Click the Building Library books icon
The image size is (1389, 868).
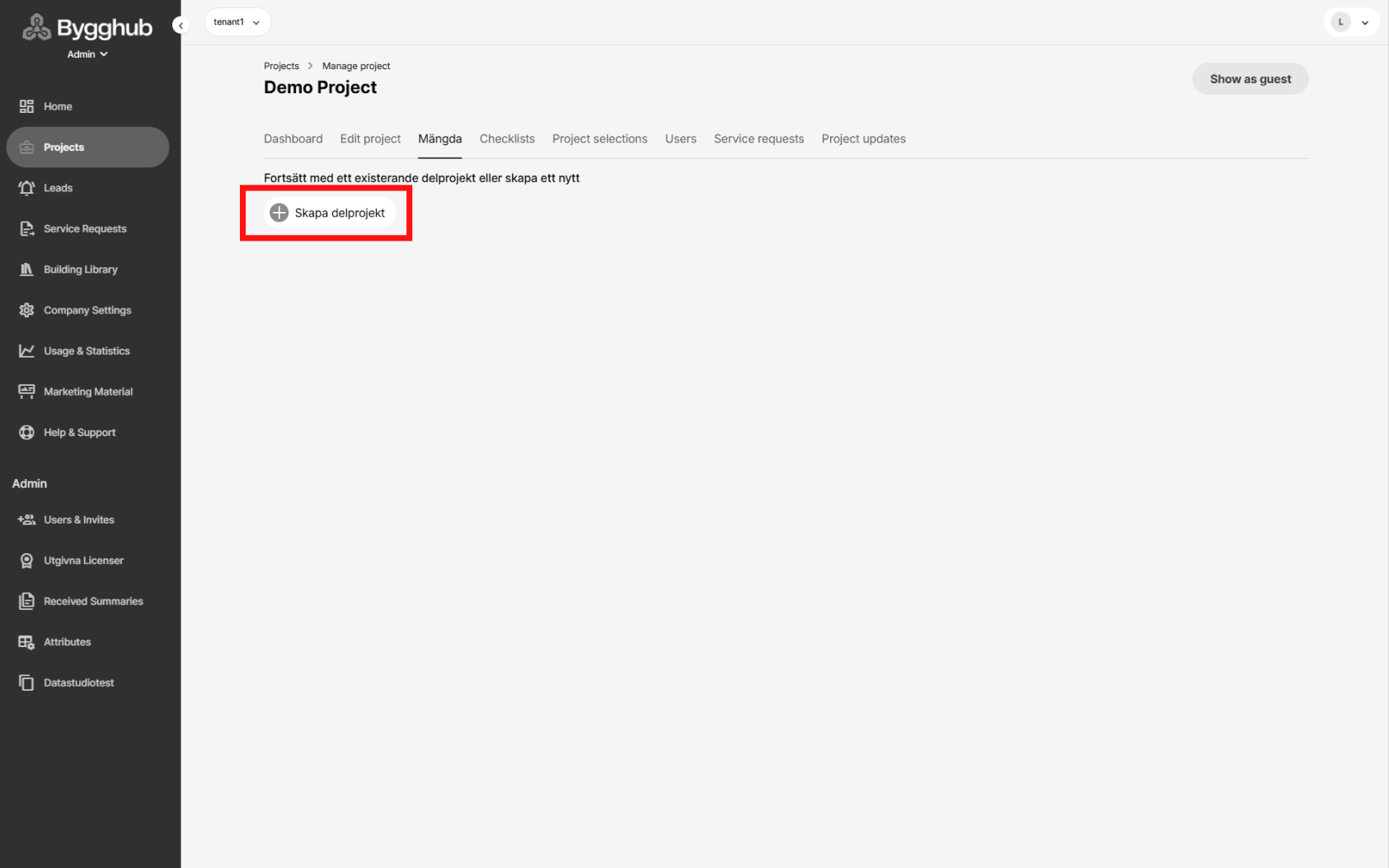click(x=26, y=270)
